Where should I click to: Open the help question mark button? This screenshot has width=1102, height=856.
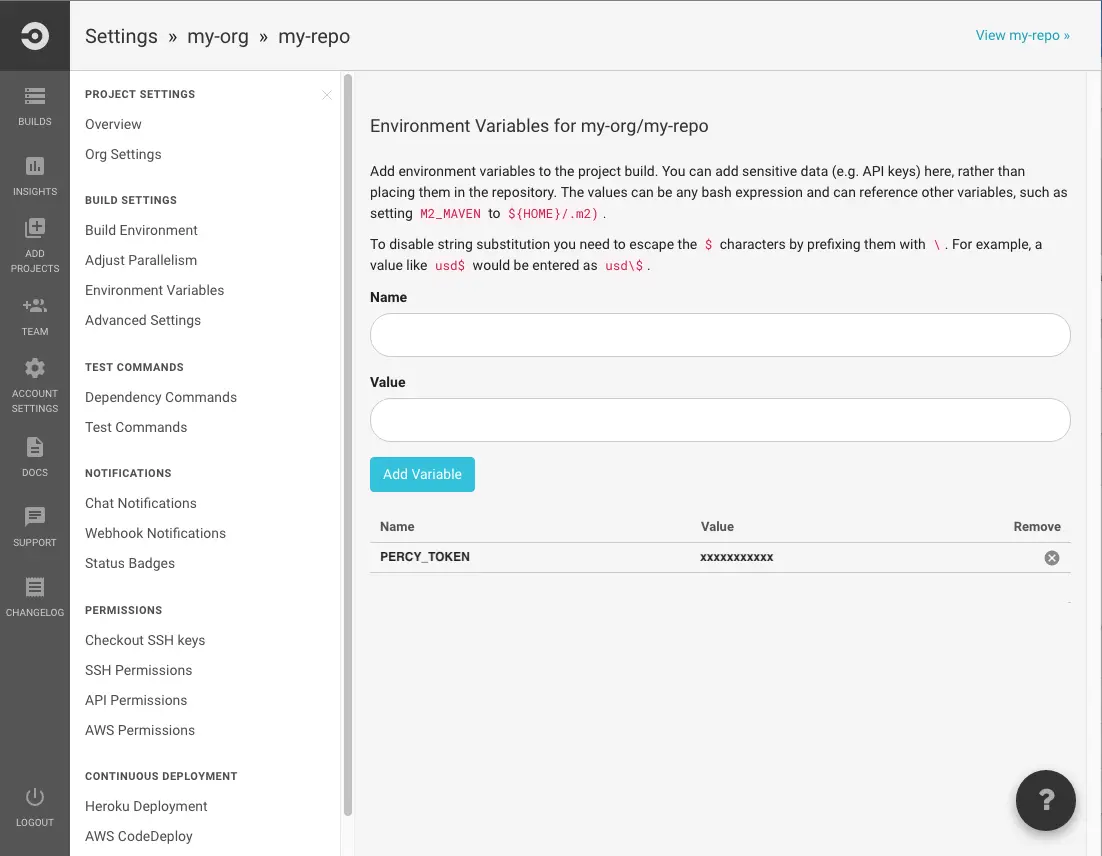pos(1046,800)
